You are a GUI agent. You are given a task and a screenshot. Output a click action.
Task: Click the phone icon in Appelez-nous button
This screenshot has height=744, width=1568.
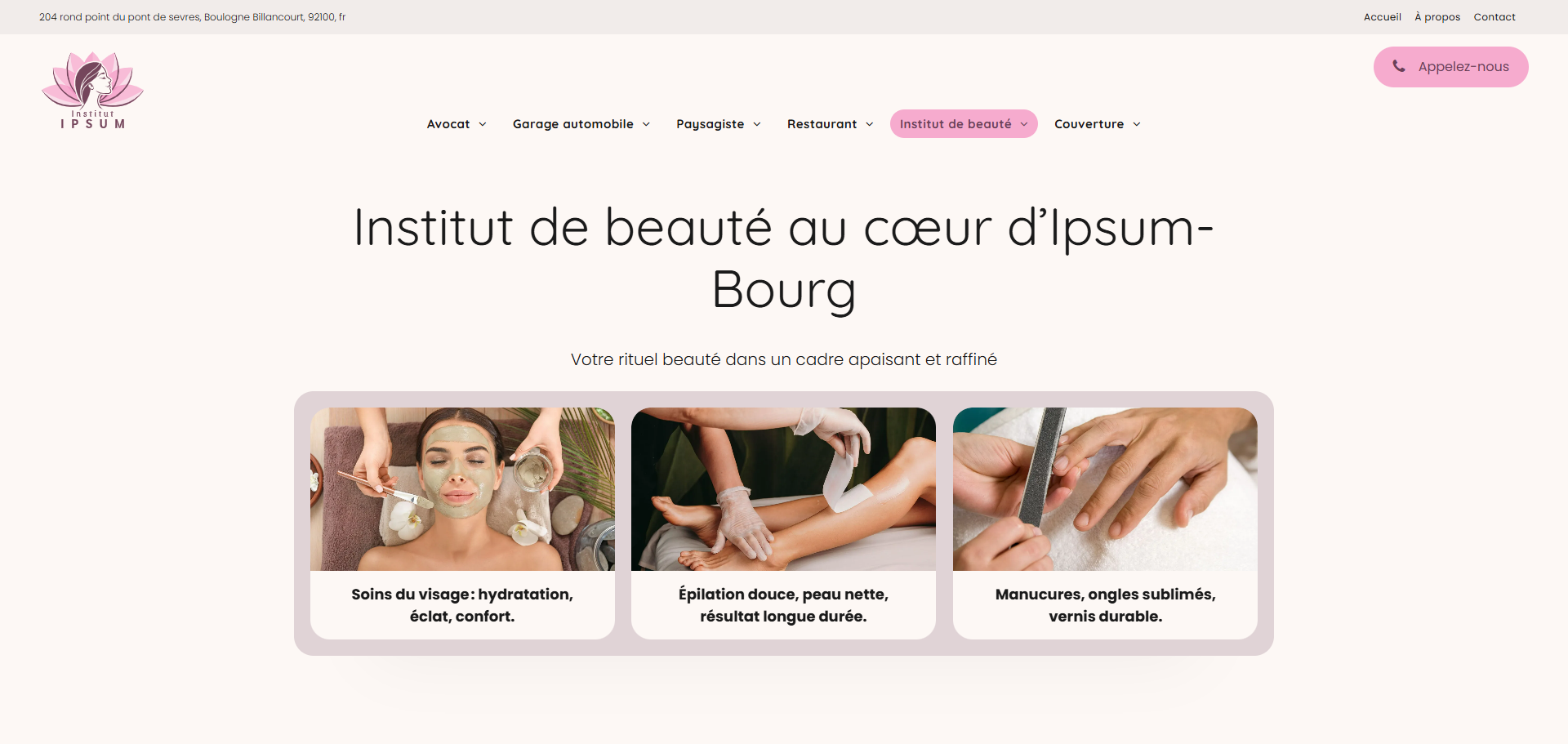1399,66
